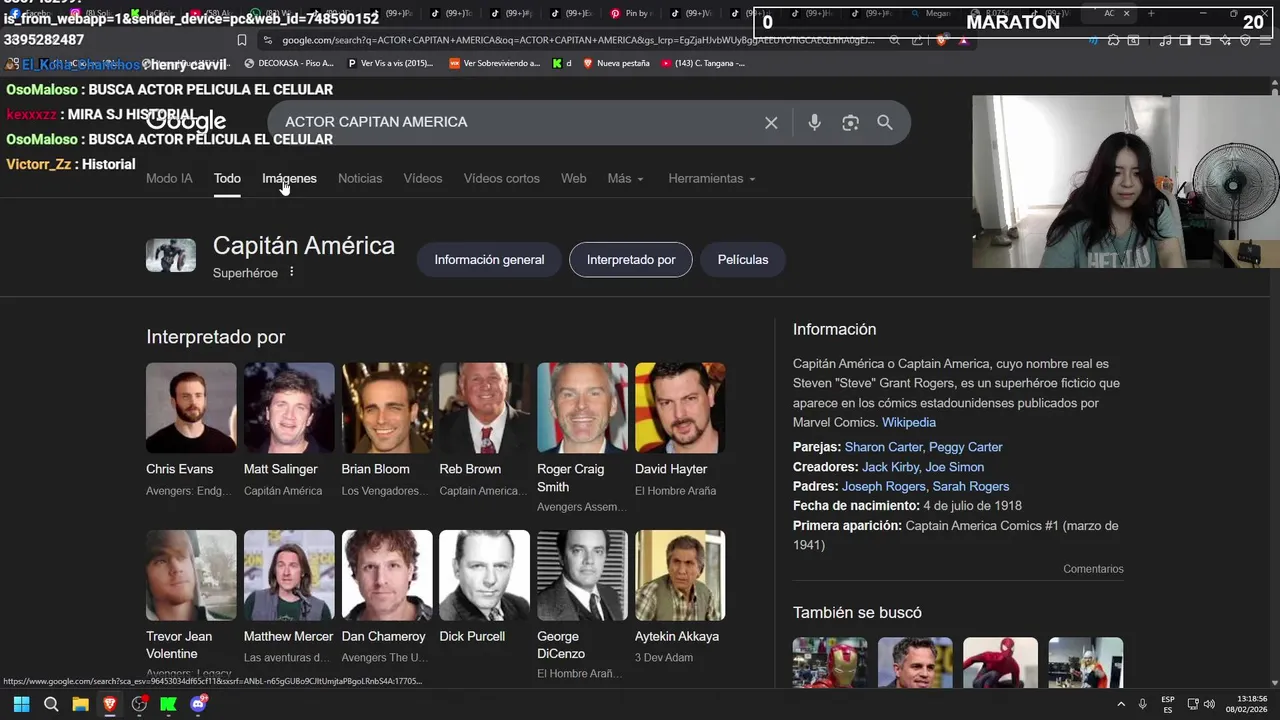1280x720 pixels.
Task: Open Brian Bloom photo card
Action: (x=387, y=408)
